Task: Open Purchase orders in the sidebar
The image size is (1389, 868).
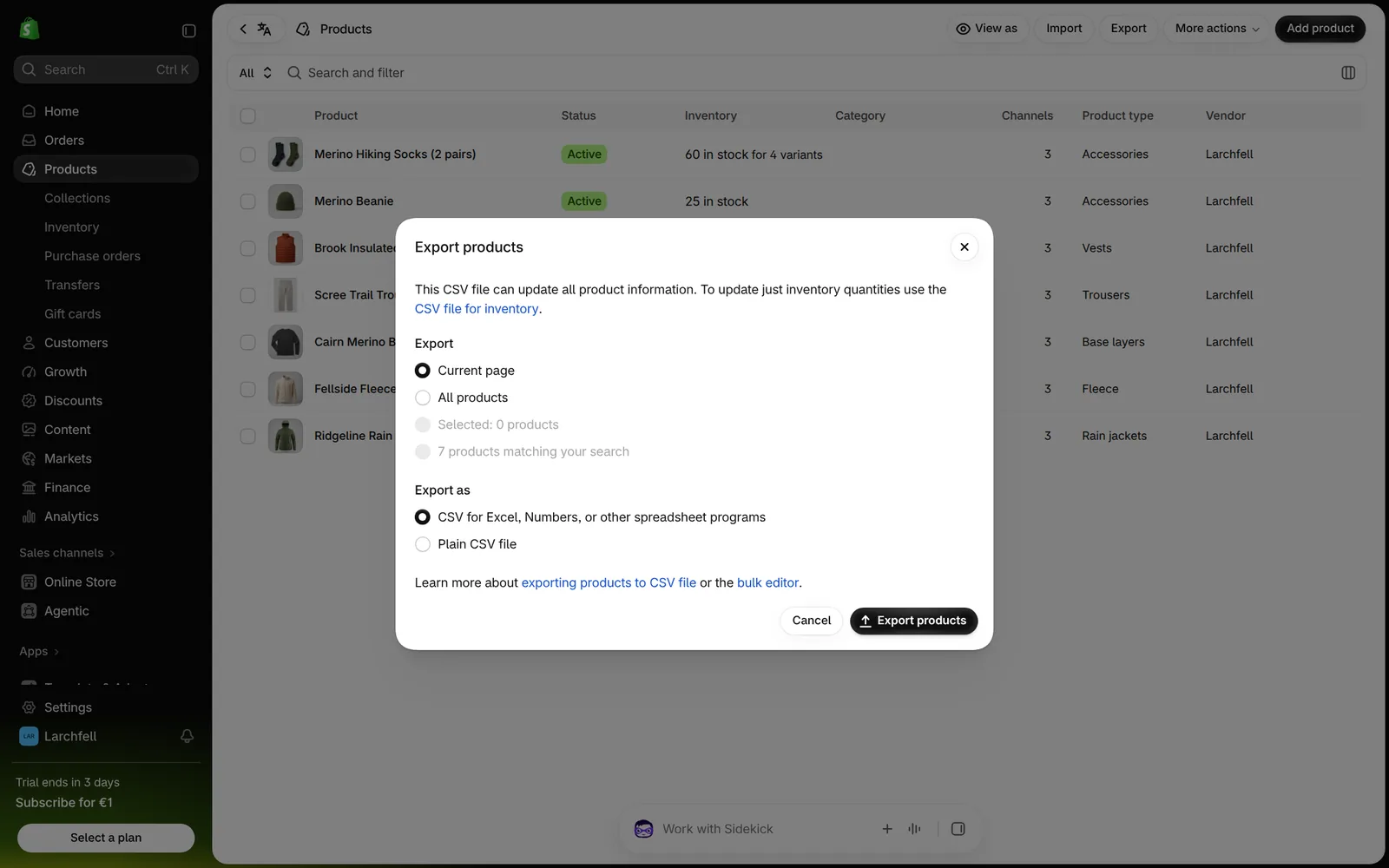Action: [x=92, y=256]
